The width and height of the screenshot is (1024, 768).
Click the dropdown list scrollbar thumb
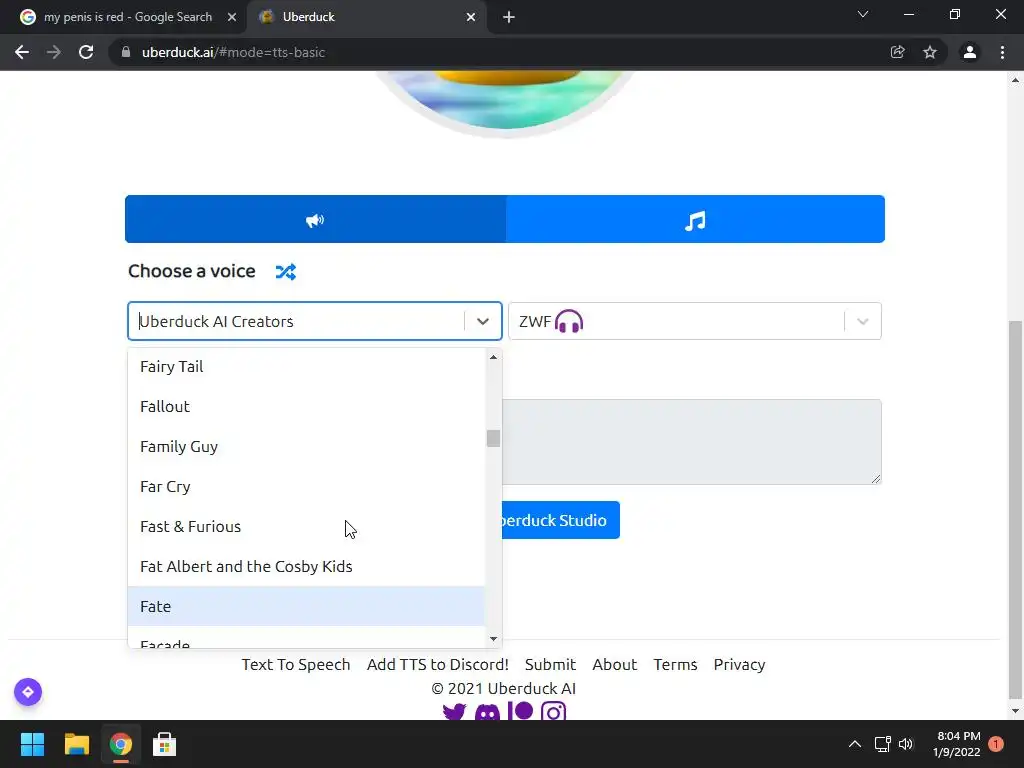click(493, 438)
